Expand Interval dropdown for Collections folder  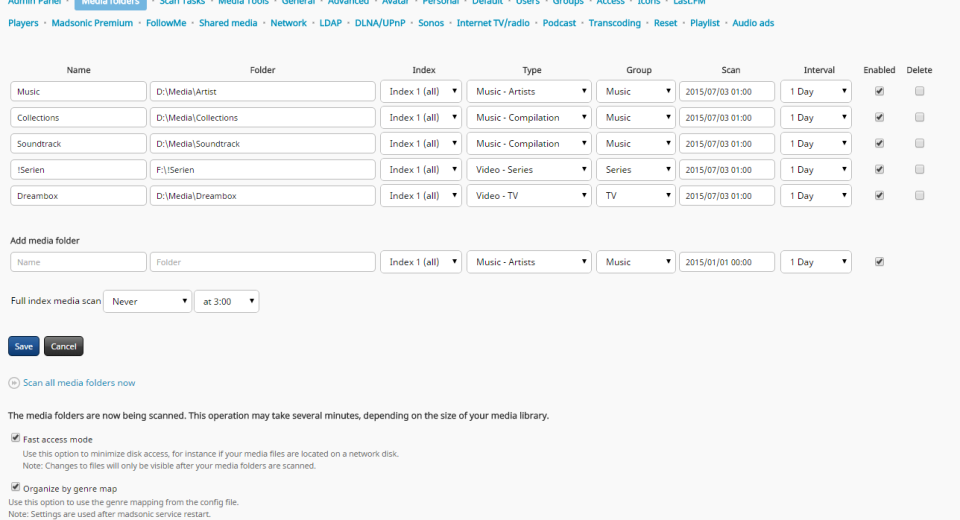pos(815,118)
